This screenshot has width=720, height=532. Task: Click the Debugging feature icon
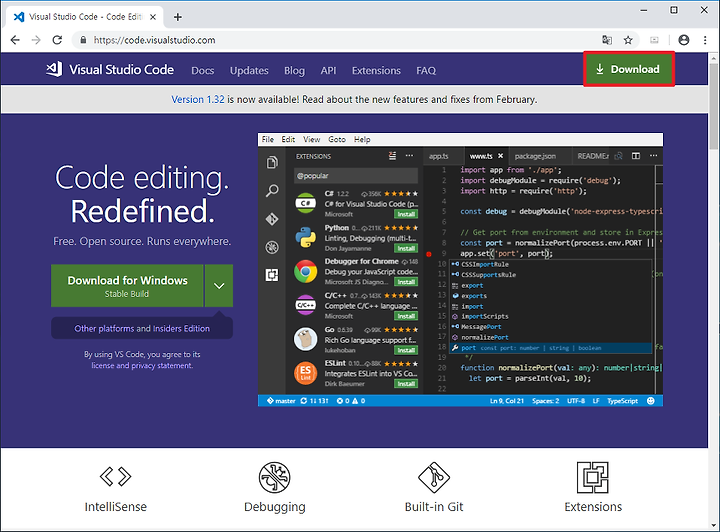point(274,477)
